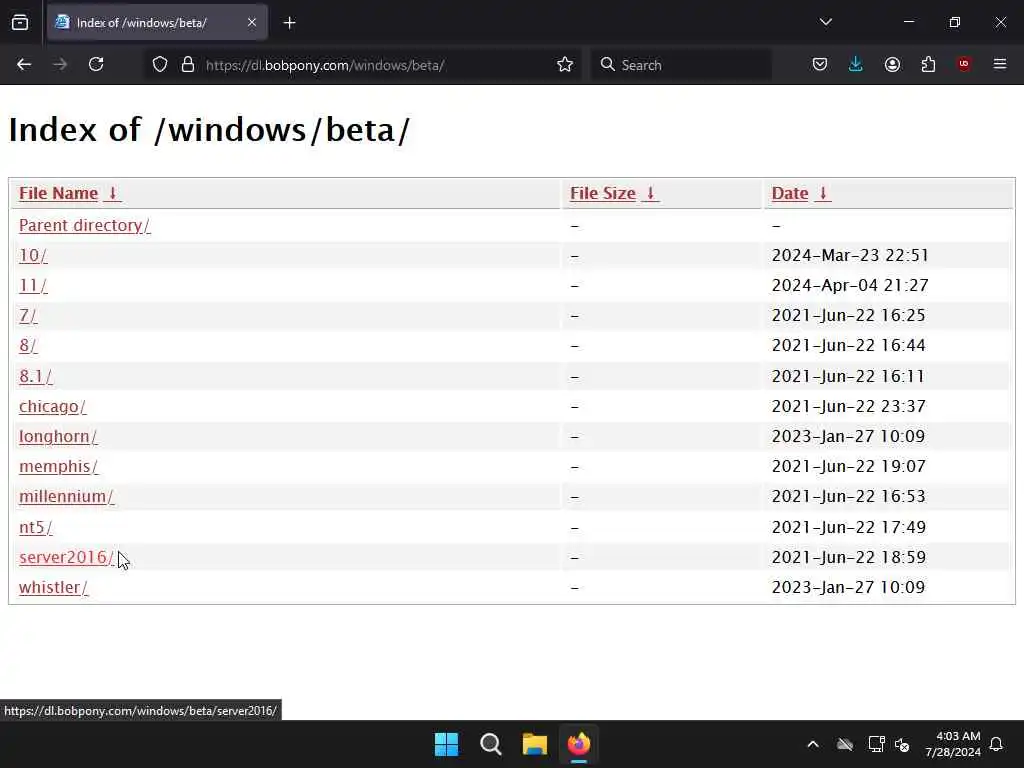1024x768 pixels.
Task: Open the memphis/ folder link
Action: pyautogui.click(x=59, y=466)
